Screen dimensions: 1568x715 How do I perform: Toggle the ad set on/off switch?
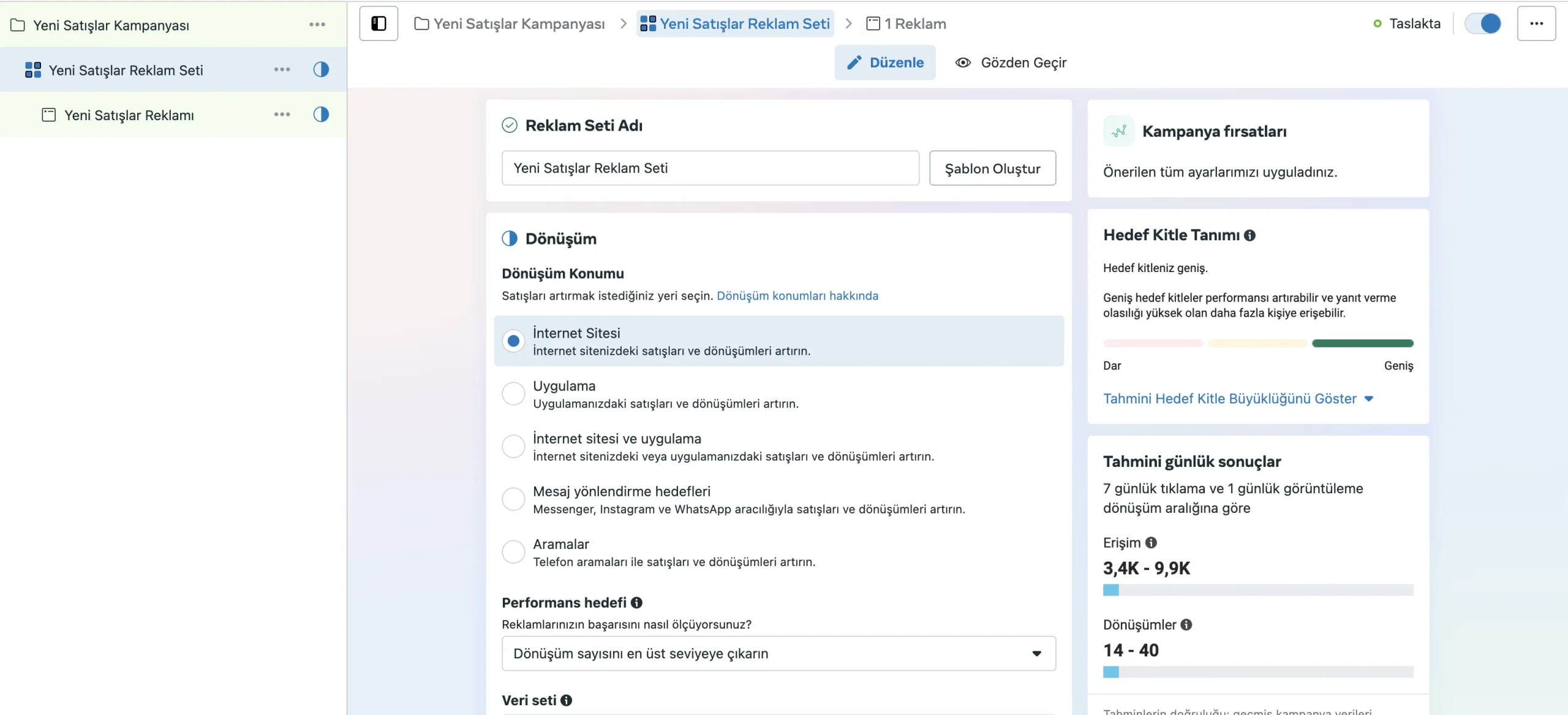click(1483, 23)
